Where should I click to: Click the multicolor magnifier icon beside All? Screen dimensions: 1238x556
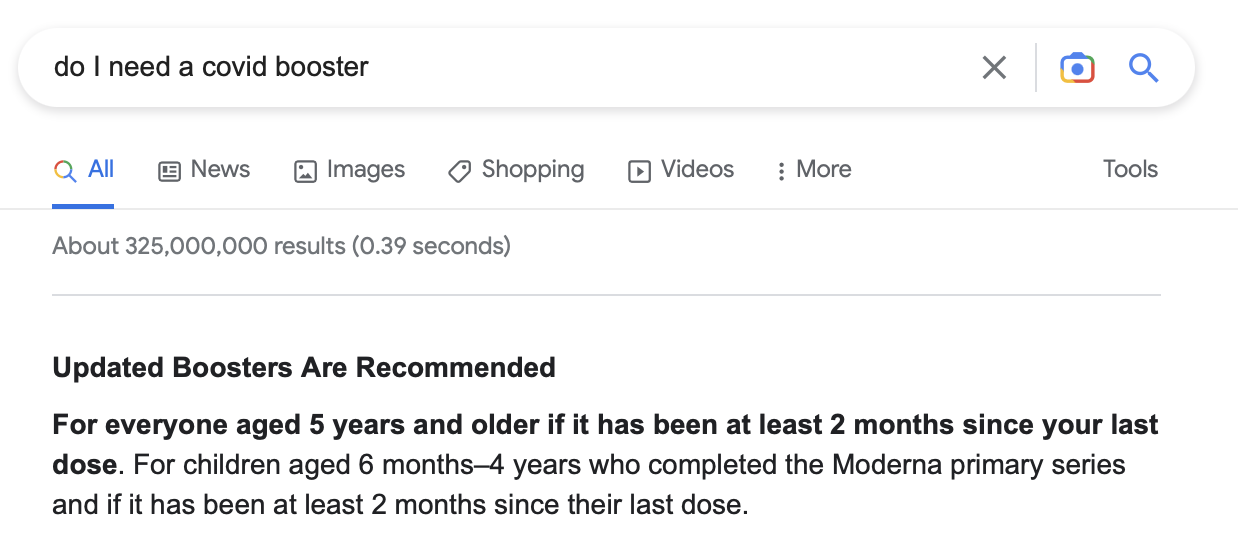point(65,171)
